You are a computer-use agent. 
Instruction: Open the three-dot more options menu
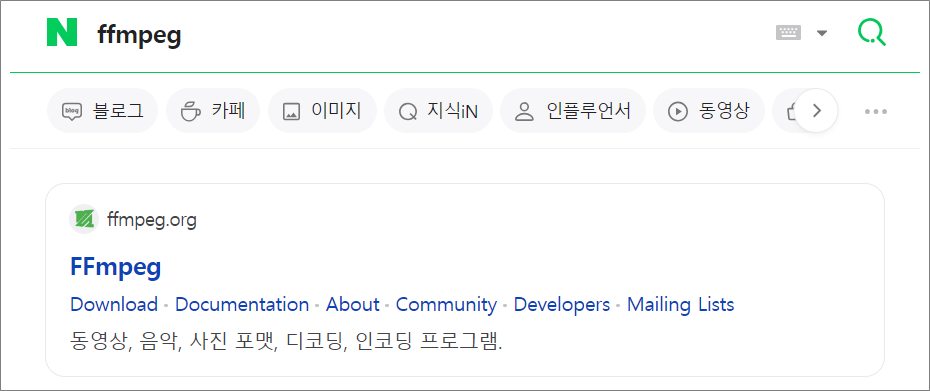point(875,111)
